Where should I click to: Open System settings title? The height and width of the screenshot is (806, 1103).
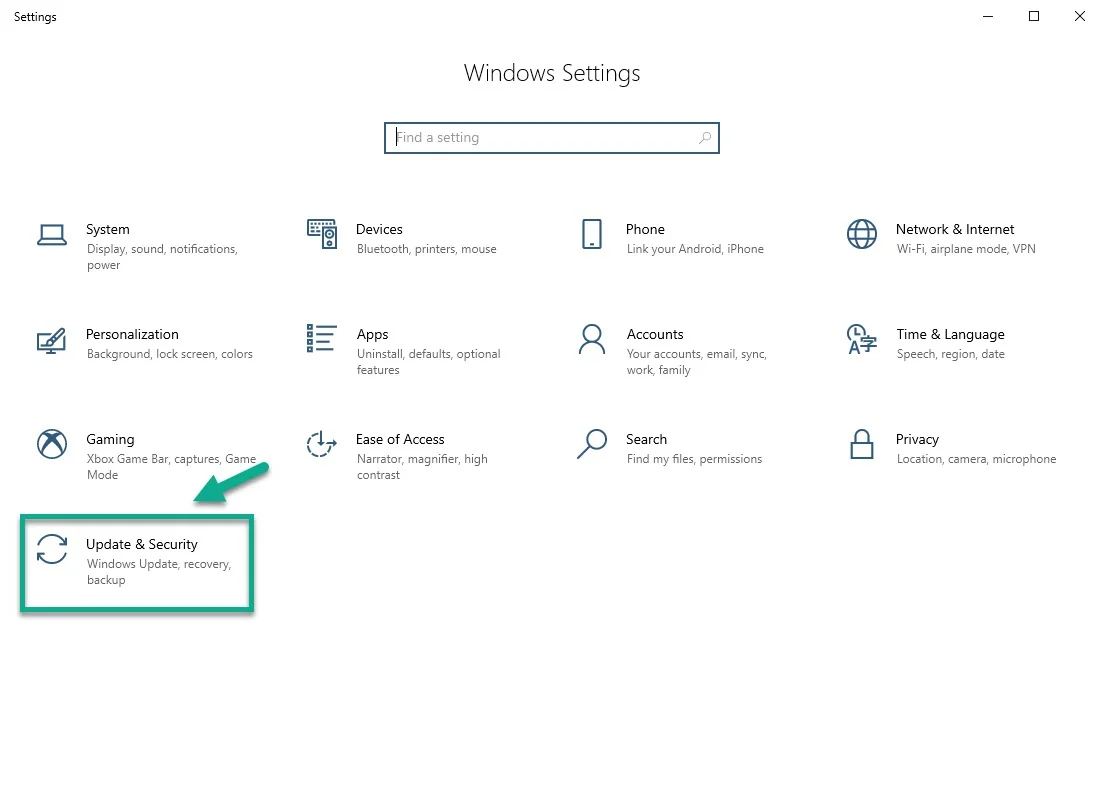[x=108, y=229]
